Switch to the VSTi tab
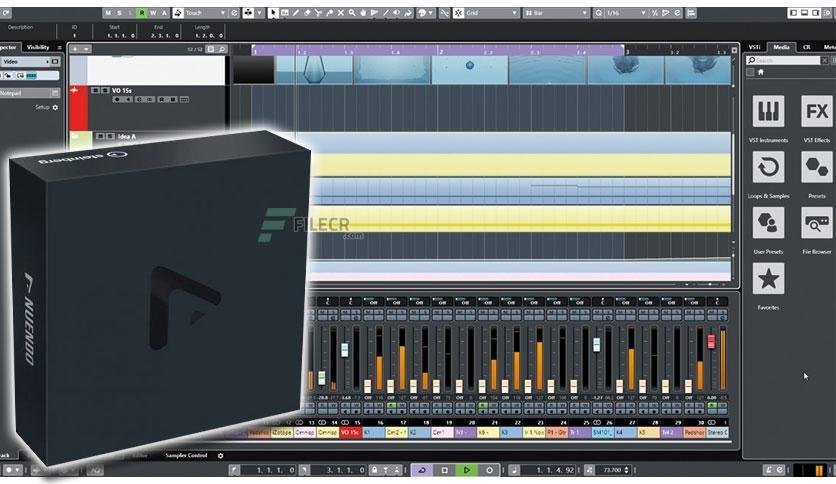The height and width of the screenshot is (484, 836). tap(754, 47)
